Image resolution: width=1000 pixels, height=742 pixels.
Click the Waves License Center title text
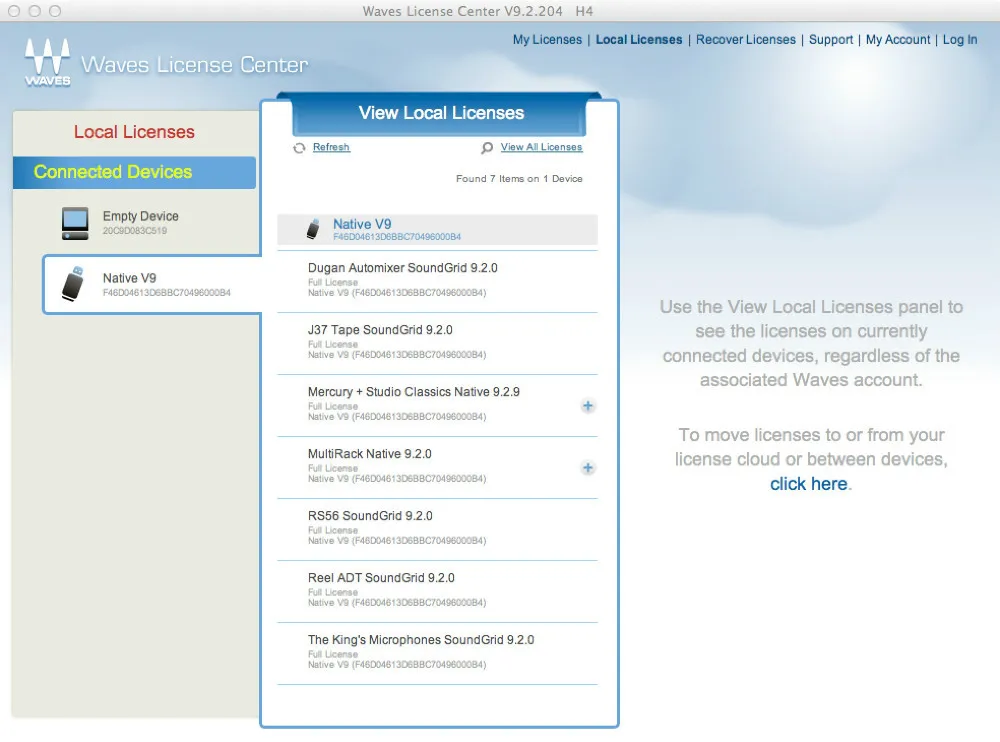pyautogui.click(x=195, y=64)
